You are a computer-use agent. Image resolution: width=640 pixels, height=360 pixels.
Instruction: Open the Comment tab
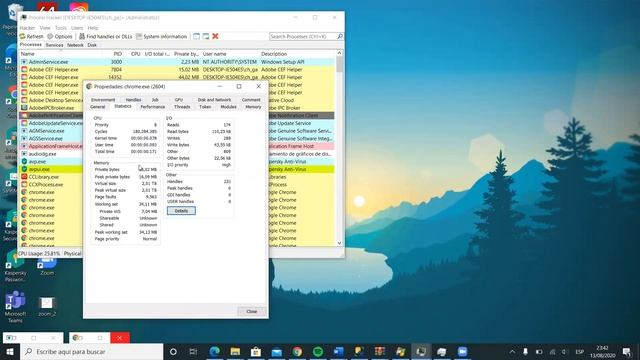(x=251, y=100)
